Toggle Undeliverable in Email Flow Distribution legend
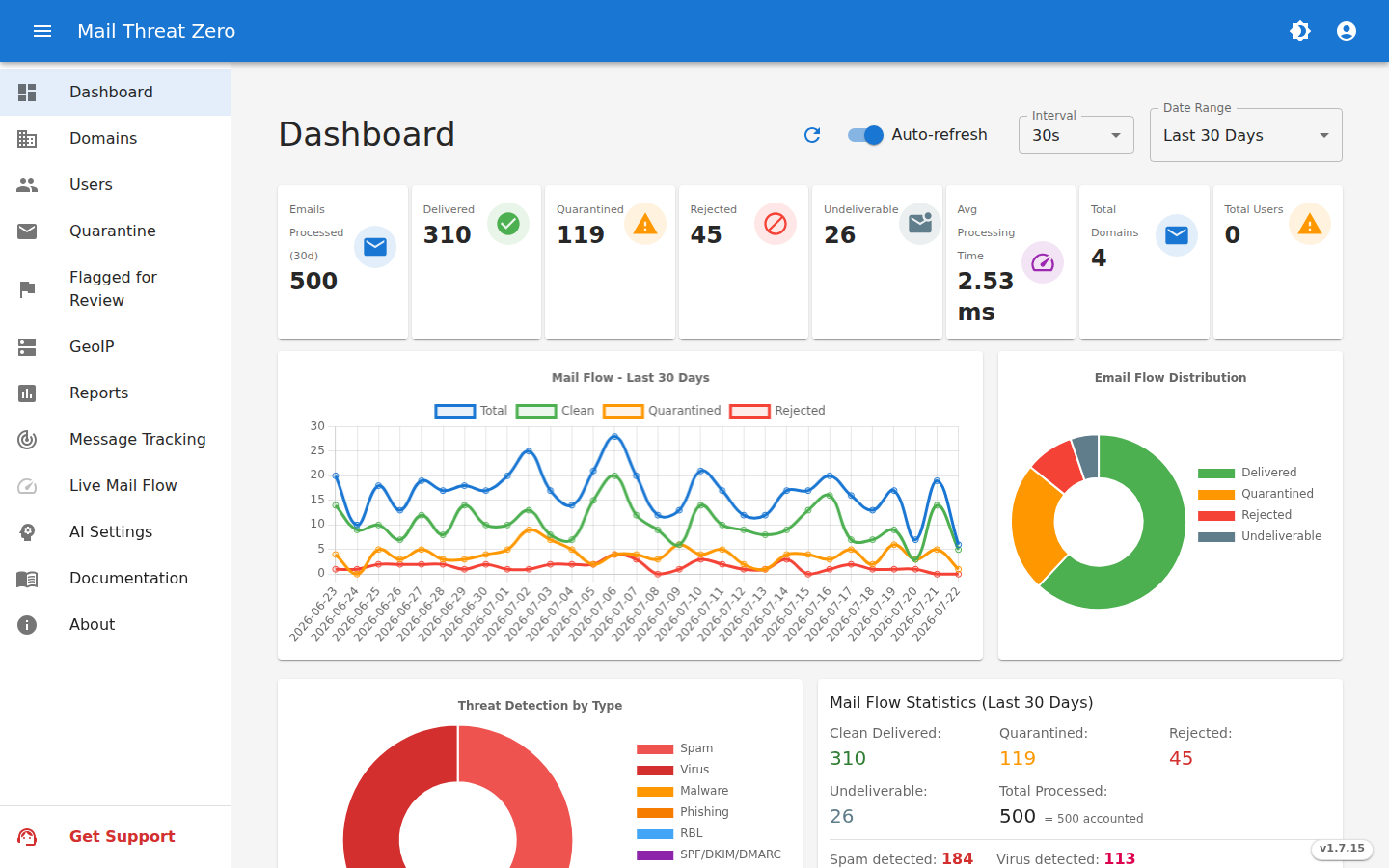 click(1260, 536)
